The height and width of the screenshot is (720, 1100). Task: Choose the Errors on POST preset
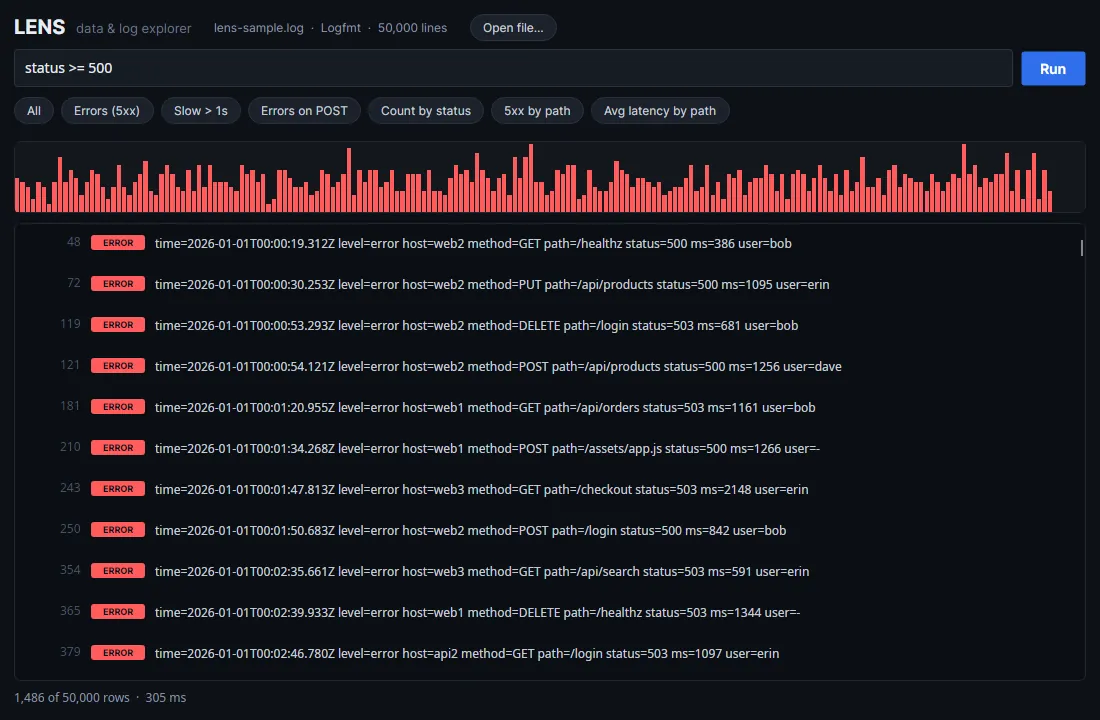[304, 111]
